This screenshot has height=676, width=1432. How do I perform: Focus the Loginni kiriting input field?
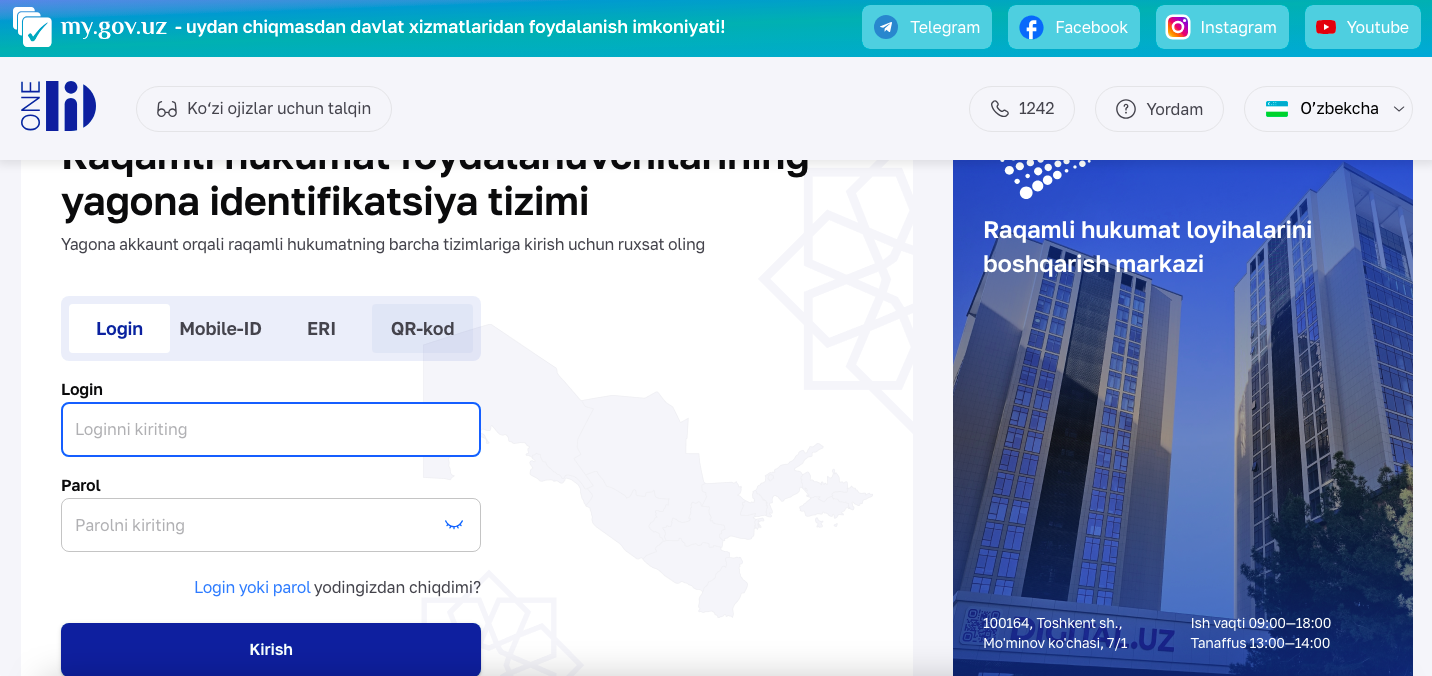(x=271, y=429)
